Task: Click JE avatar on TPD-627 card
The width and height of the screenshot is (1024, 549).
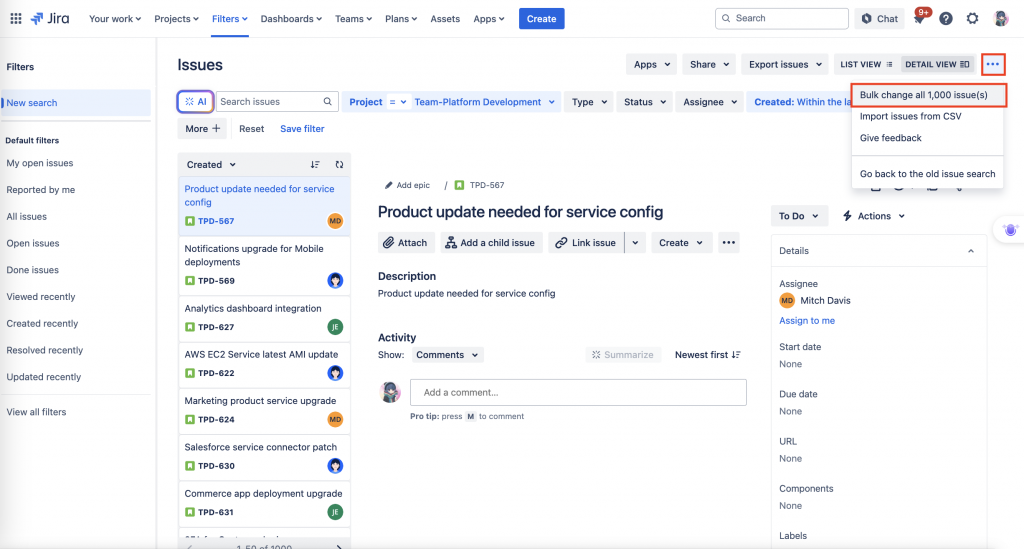Action: pyautogui.click(x=335, y=326)
